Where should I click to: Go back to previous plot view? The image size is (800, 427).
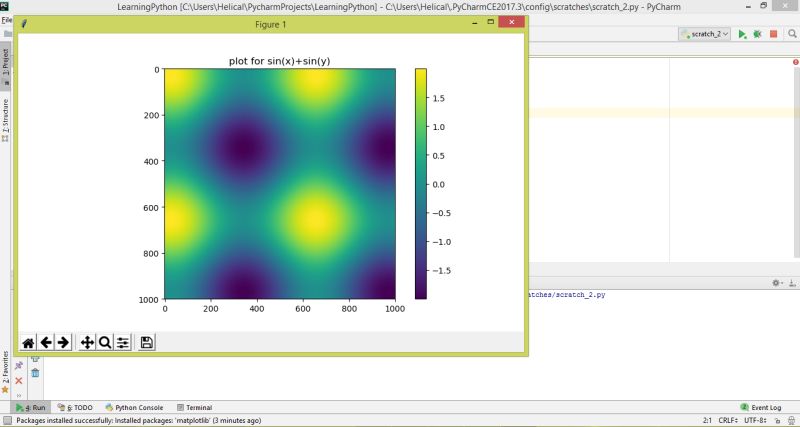point(46,342)
